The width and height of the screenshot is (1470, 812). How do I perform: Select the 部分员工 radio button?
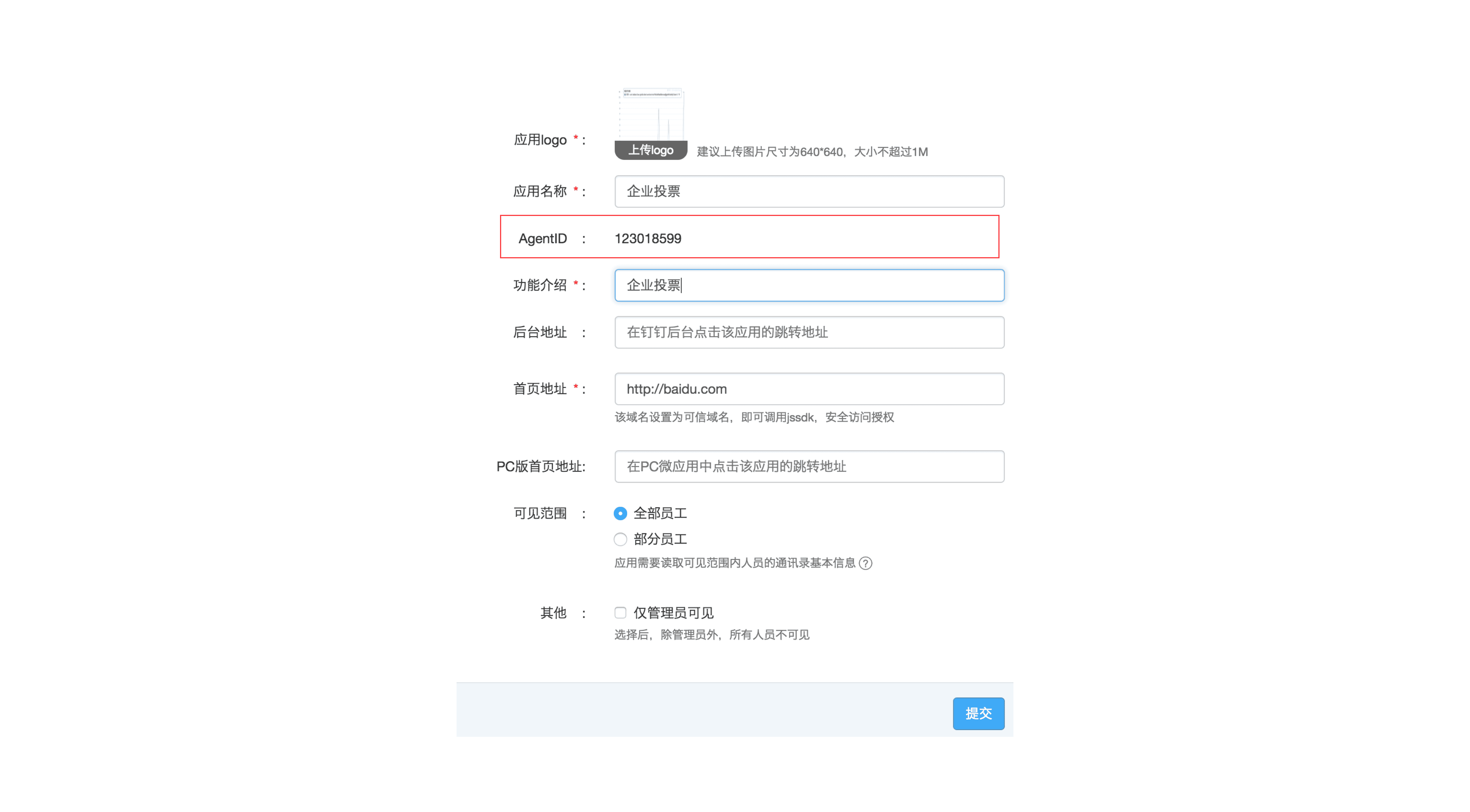pyautogui.click(x=620, y=539)
